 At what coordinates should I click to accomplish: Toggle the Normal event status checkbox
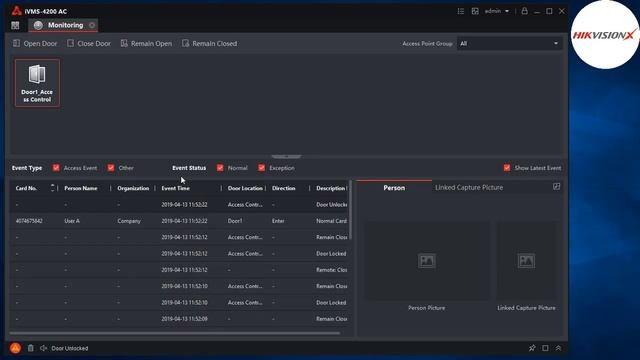click(x=220, y=168)
